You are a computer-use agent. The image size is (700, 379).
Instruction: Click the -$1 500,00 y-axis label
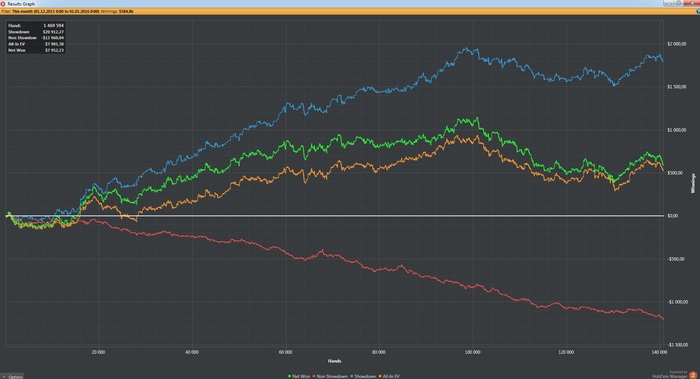[x=677, y=345]
